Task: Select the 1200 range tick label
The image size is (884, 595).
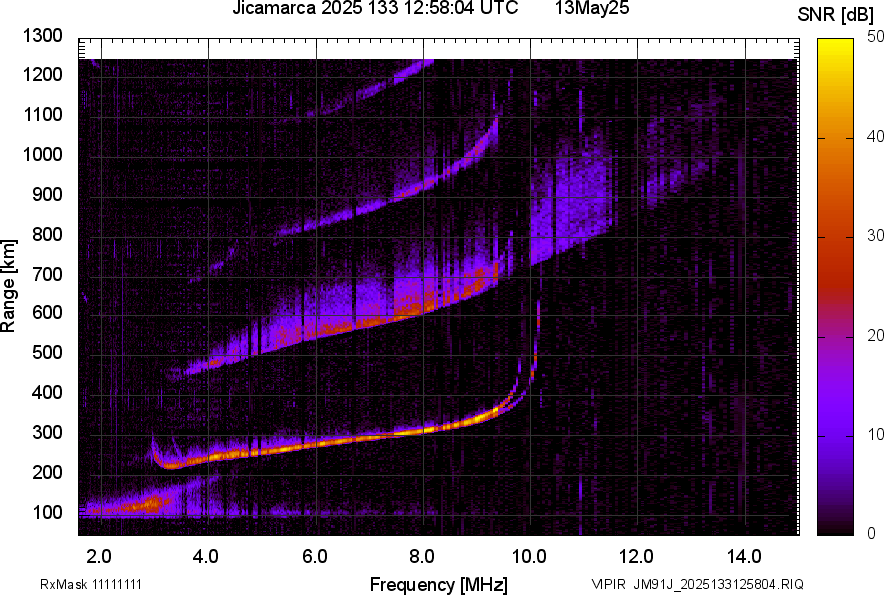Action: (42, 74)
